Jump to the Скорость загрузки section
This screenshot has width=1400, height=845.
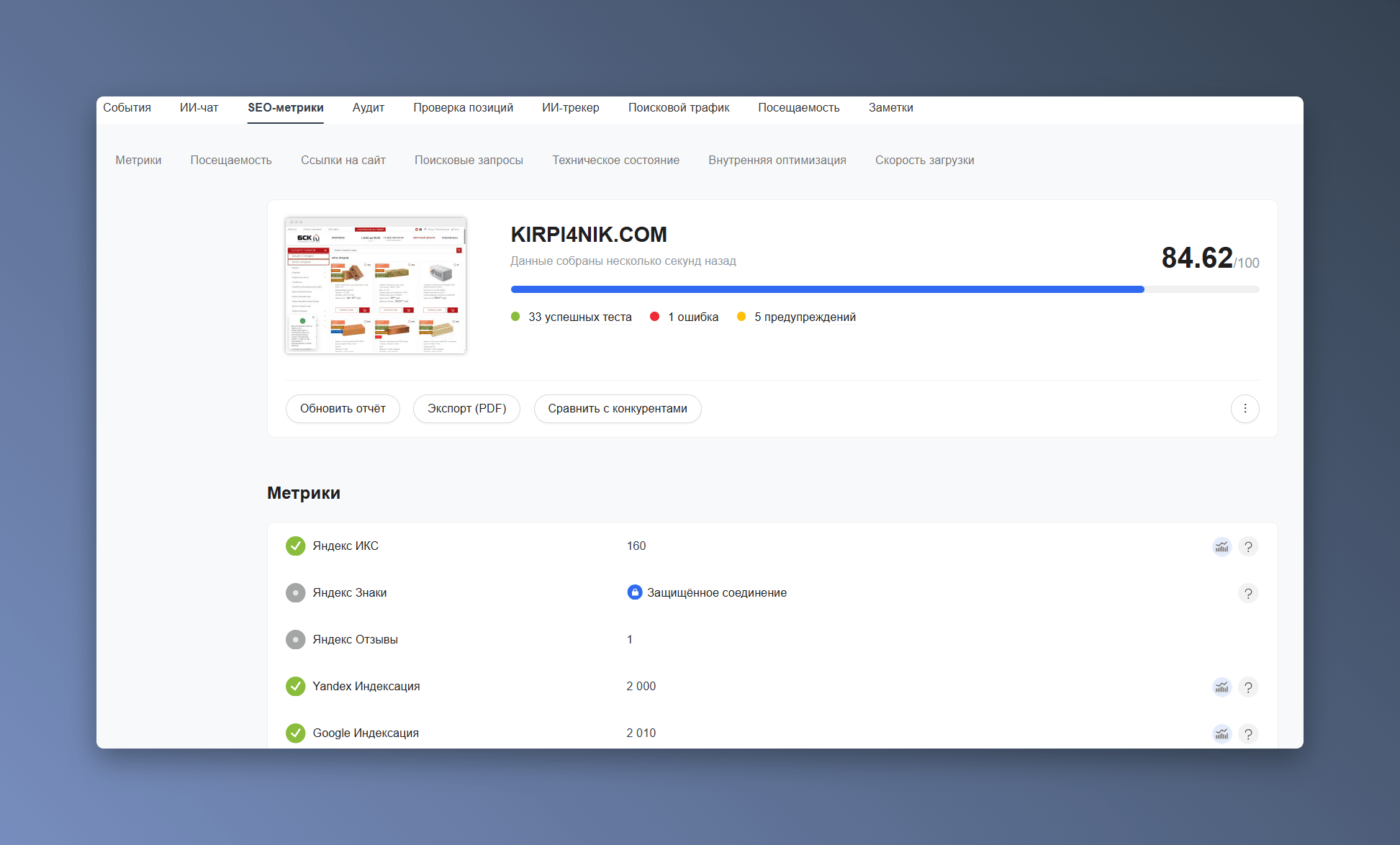tap(925, 161)
